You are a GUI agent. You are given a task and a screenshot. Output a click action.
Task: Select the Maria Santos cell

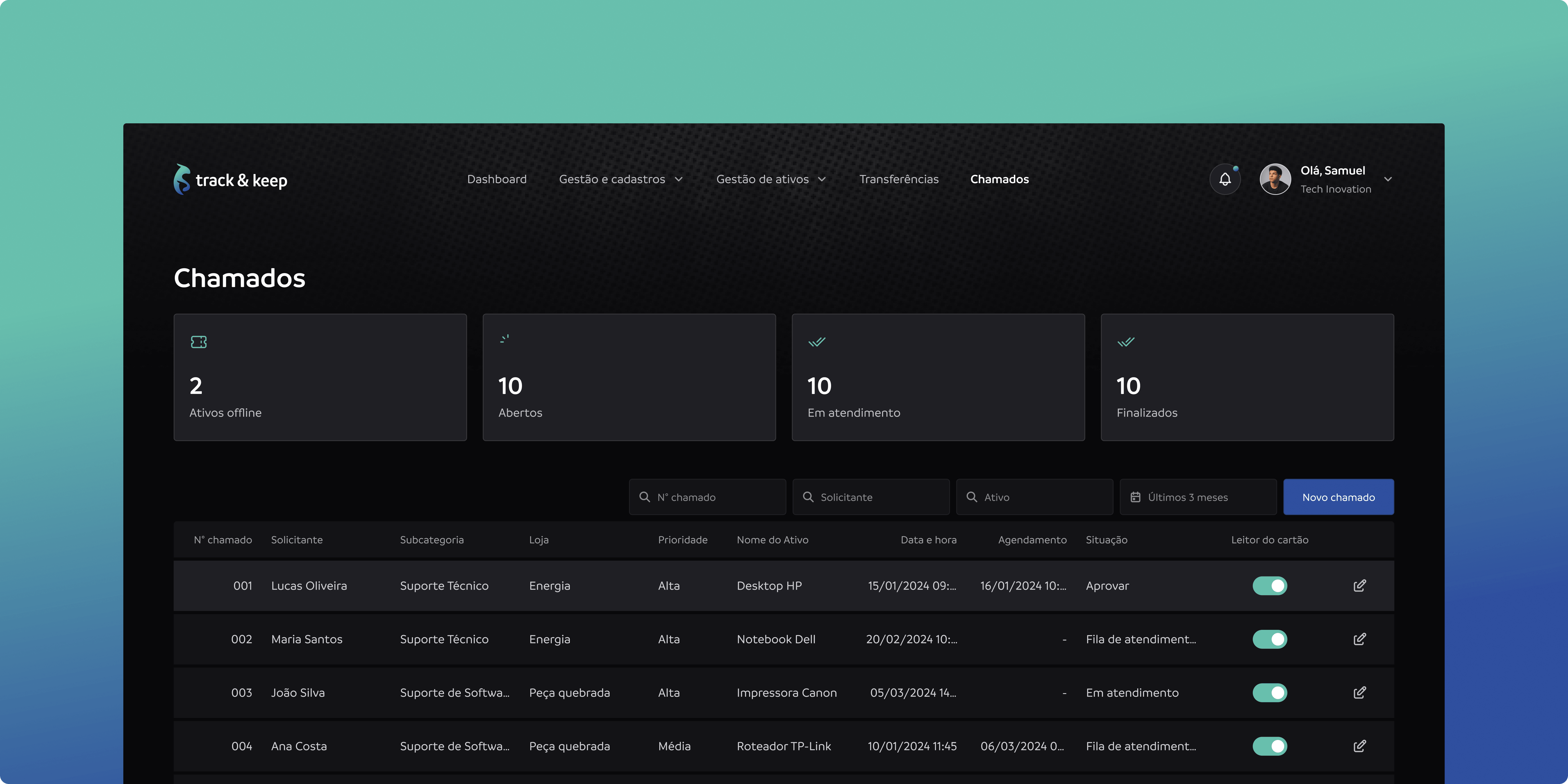tap(307, 639)
